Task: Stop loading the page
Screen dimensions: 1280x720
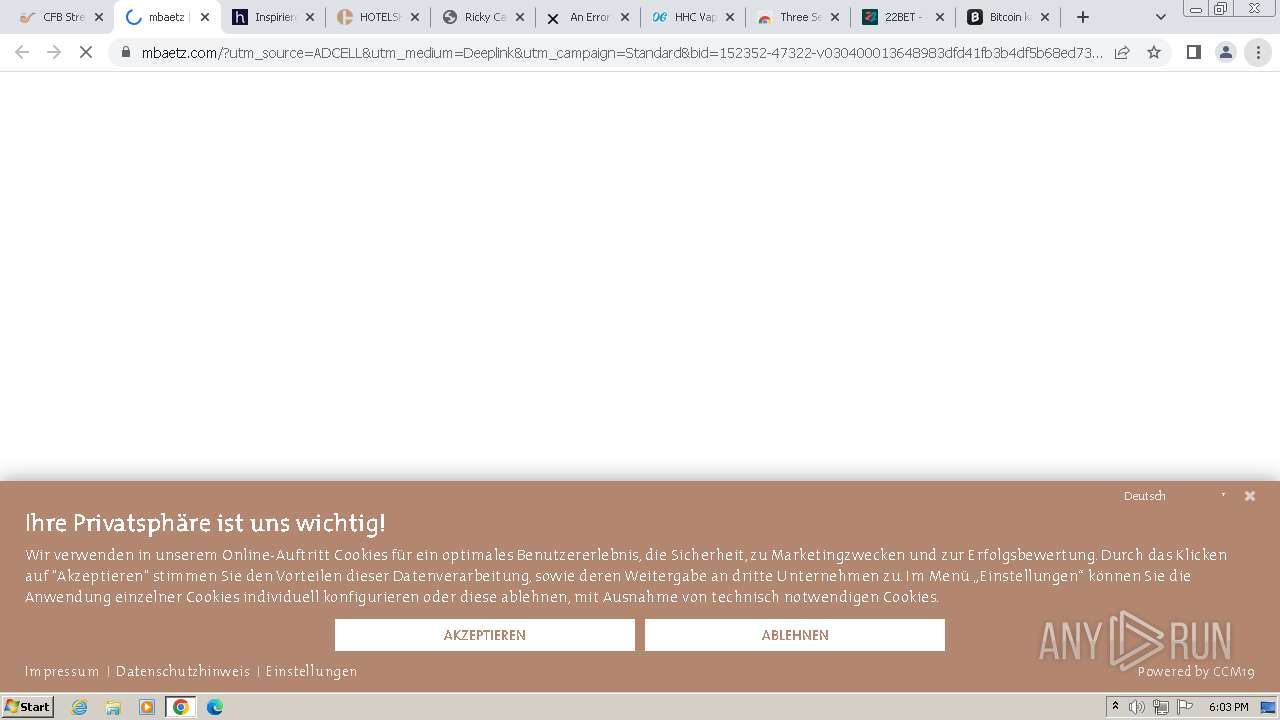Action: [x=86, y=52]
